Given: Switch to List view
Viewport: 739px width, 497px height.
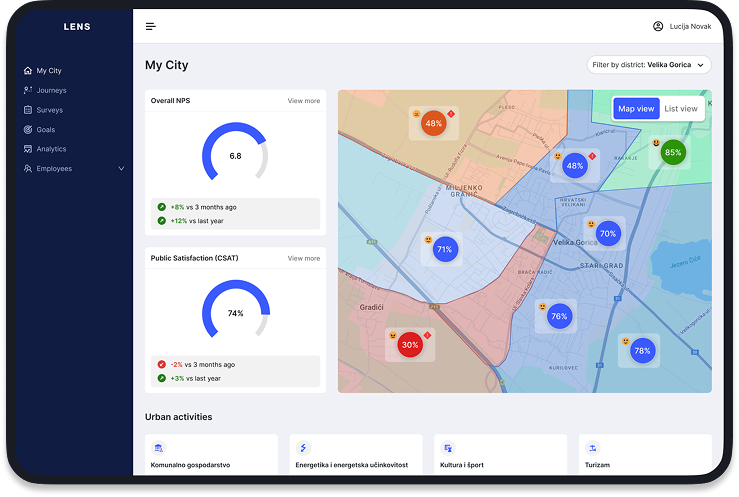Looking at the screenshot, I should click(x=681, y=108).
